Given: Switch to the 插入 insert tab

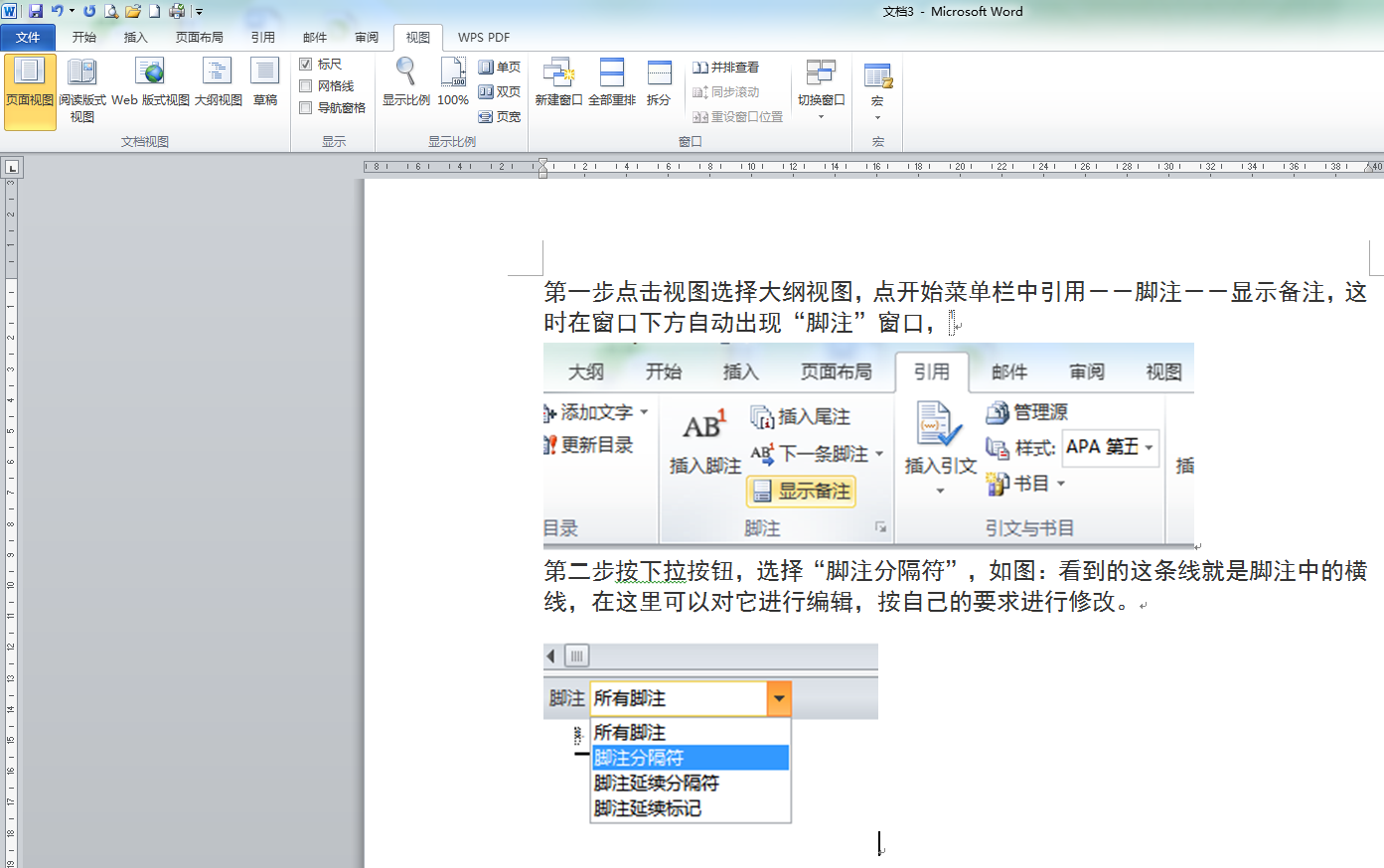Looking at the screenshot, I should coord(135,38).
